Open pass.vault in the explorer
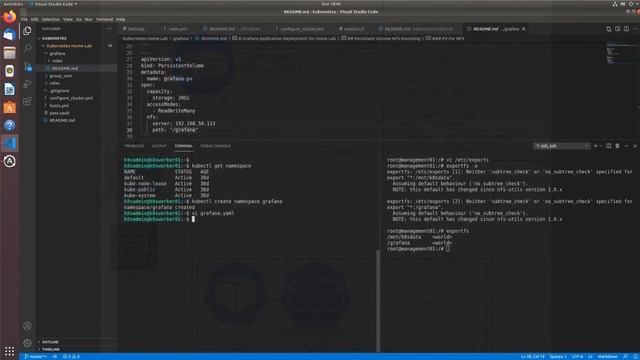Screen dimensions: 640x360 [x=59, y=113]
